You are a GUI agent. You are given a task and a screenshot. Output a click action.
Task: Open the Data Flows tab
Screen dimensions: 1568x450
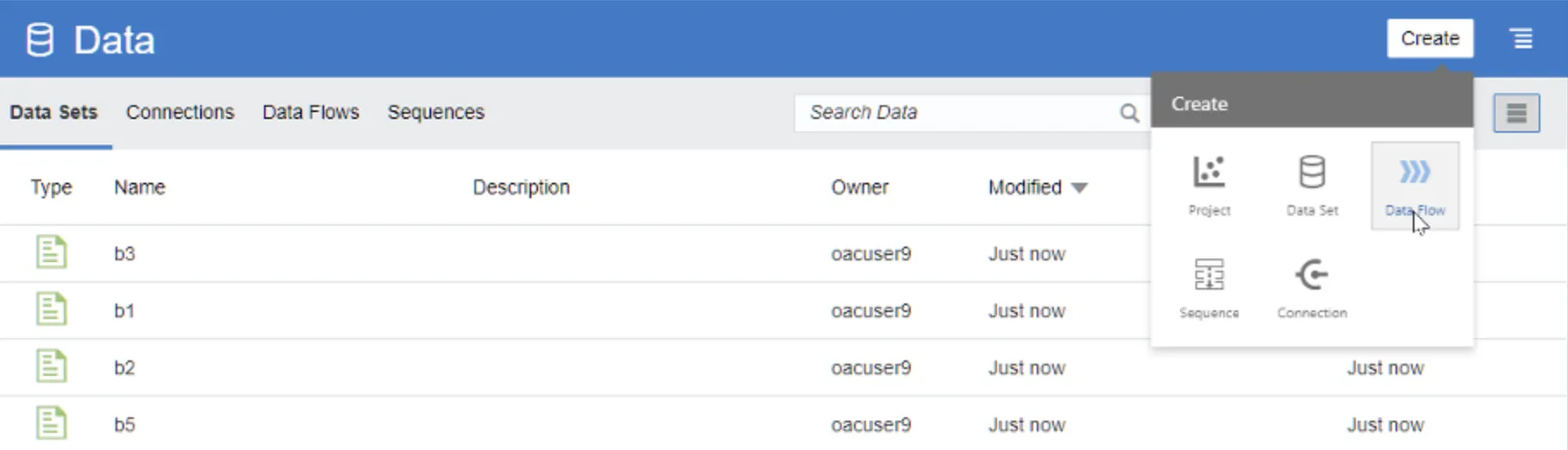point(310,112)
